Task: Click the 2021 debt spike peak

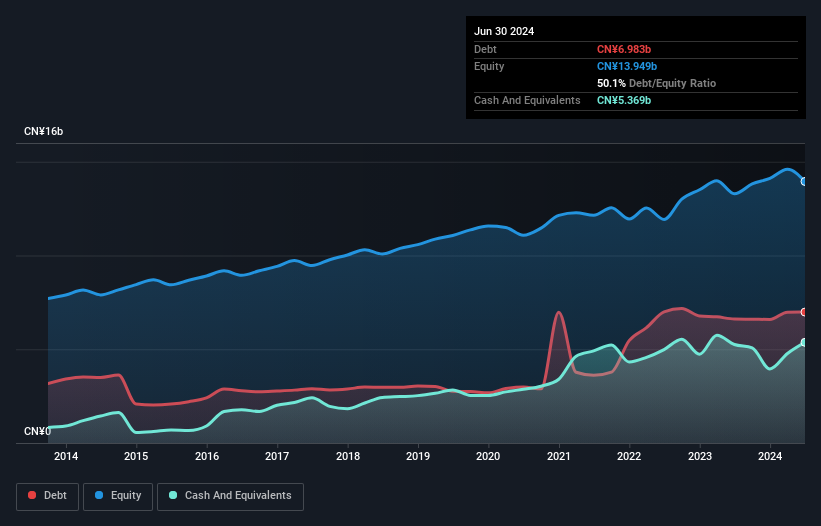Action: coord(559,312)
